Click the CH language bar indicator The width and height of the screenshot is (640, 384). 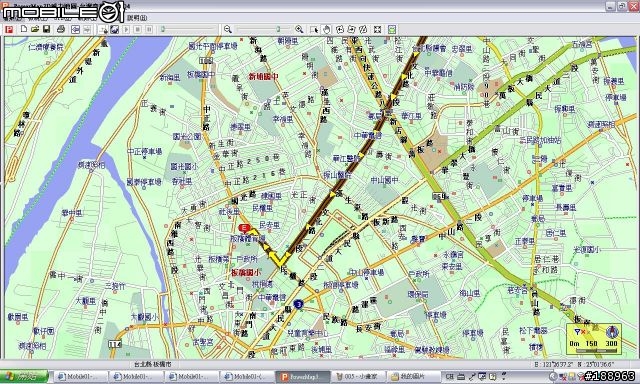coord(449,377)
